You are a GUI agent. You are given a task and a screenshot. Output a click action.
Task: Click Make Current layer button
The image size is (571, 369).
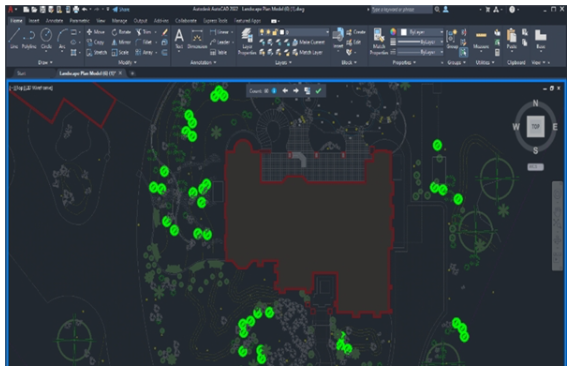pyautogui.click(x=308, y=42)
